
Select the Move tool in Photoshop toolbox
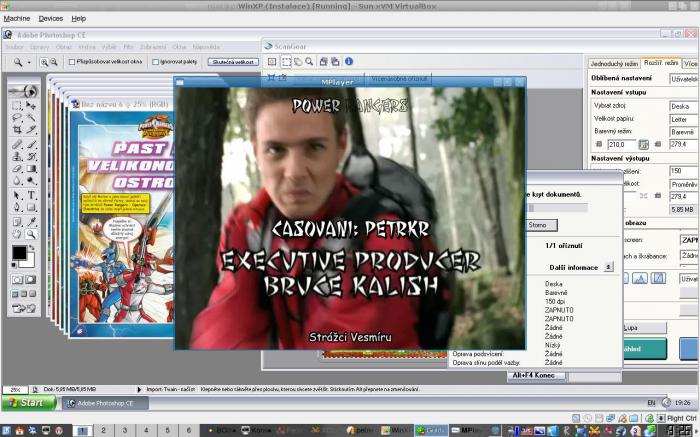pyautogui.click(x=31, y=106)
